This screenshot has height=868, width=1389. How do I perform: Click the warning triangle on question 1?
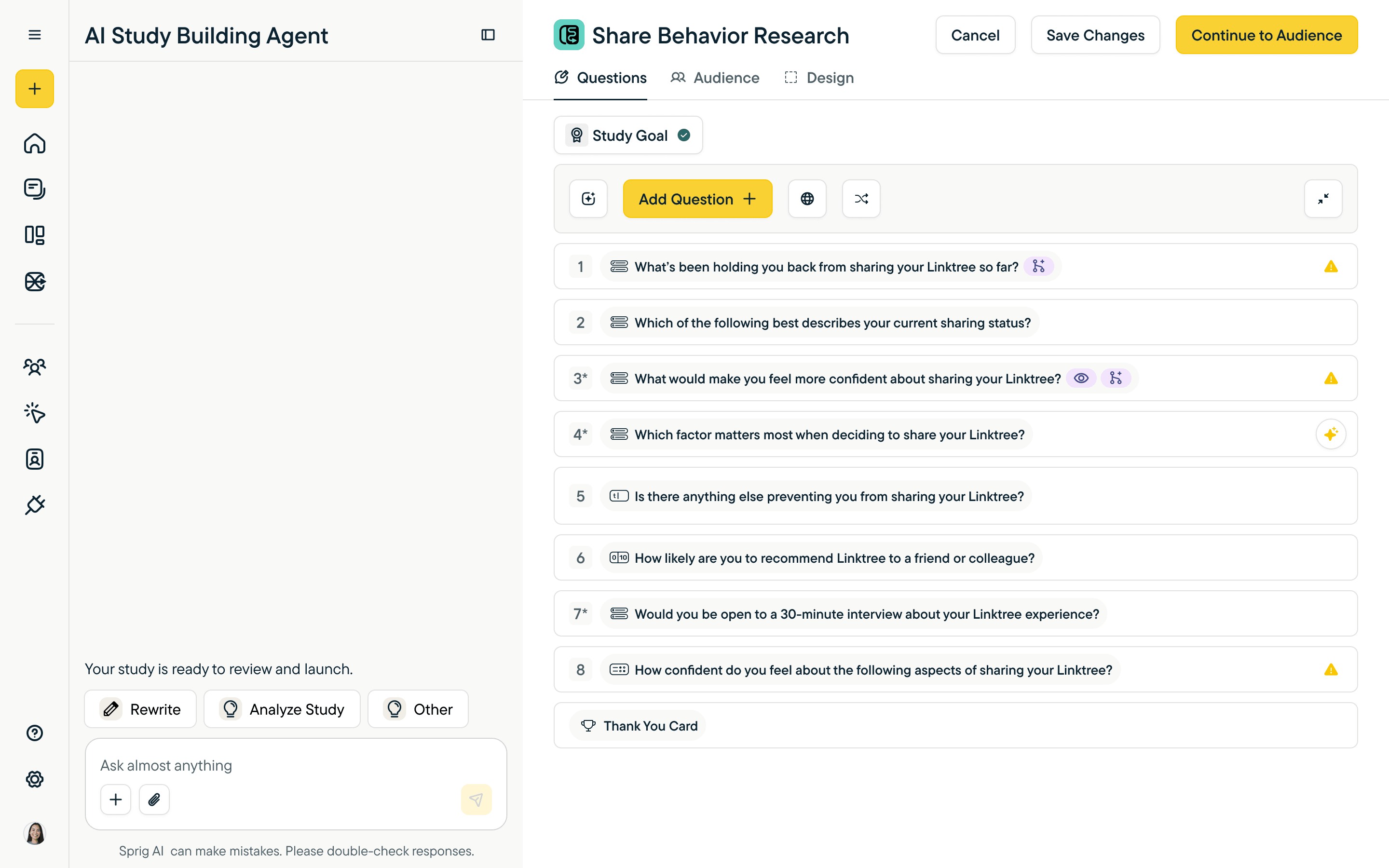click(1331, 267)
